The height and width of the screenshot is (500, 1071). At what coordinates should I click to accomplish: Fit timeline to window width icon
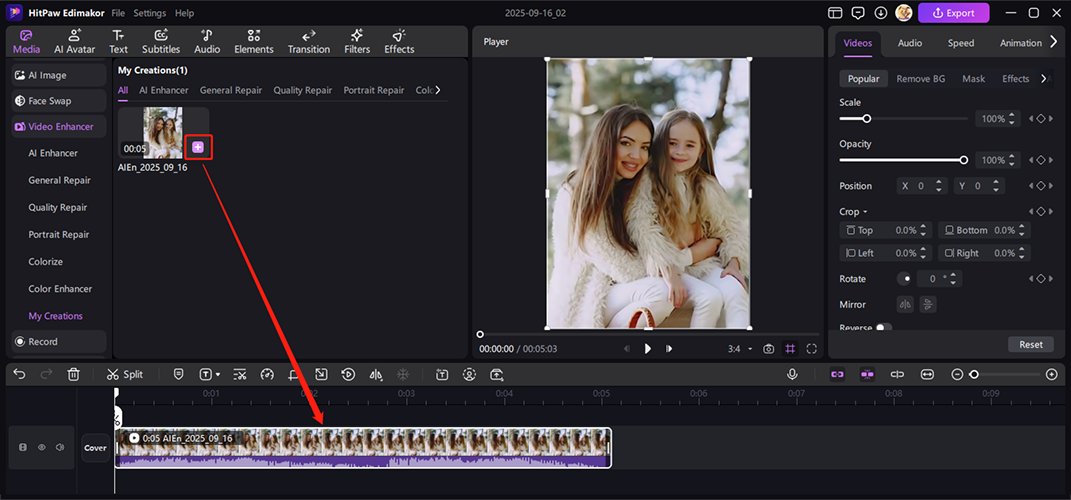927,374
